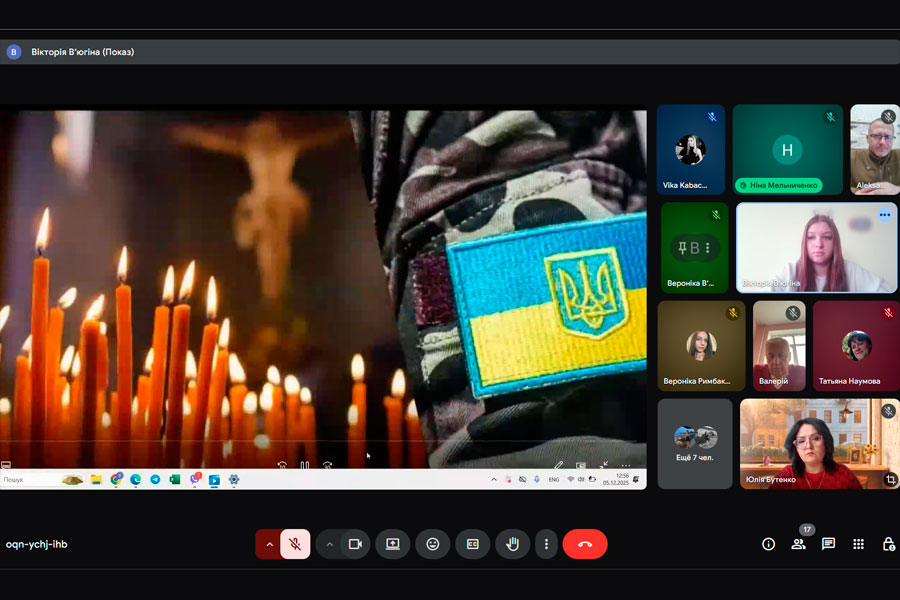This screenshot has height=600, width=900.
Task: Open meeting details info icon
Action: [768, 544]
